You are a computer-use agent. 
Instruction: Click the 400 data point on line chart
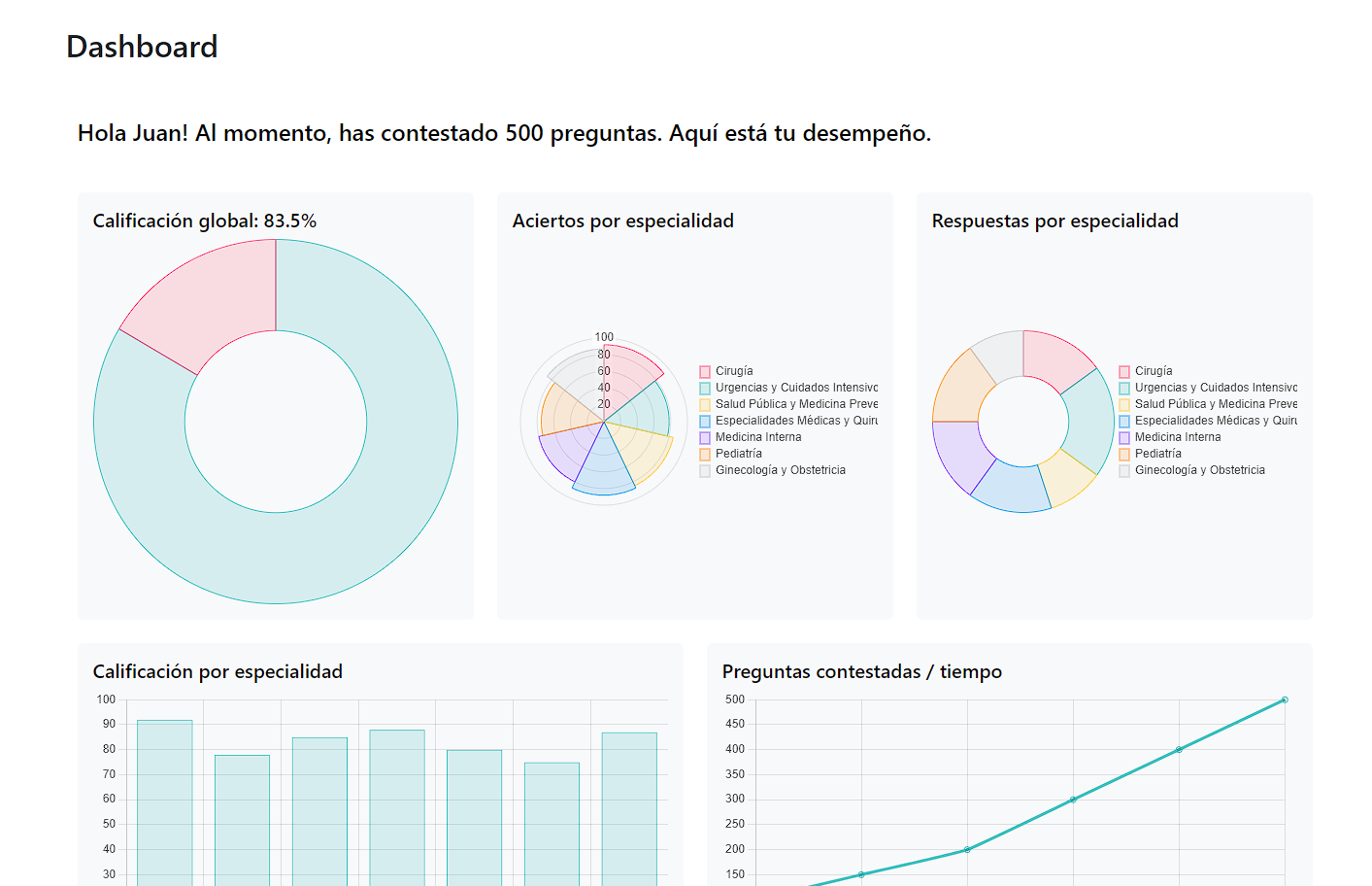(x=1179, y=749)
